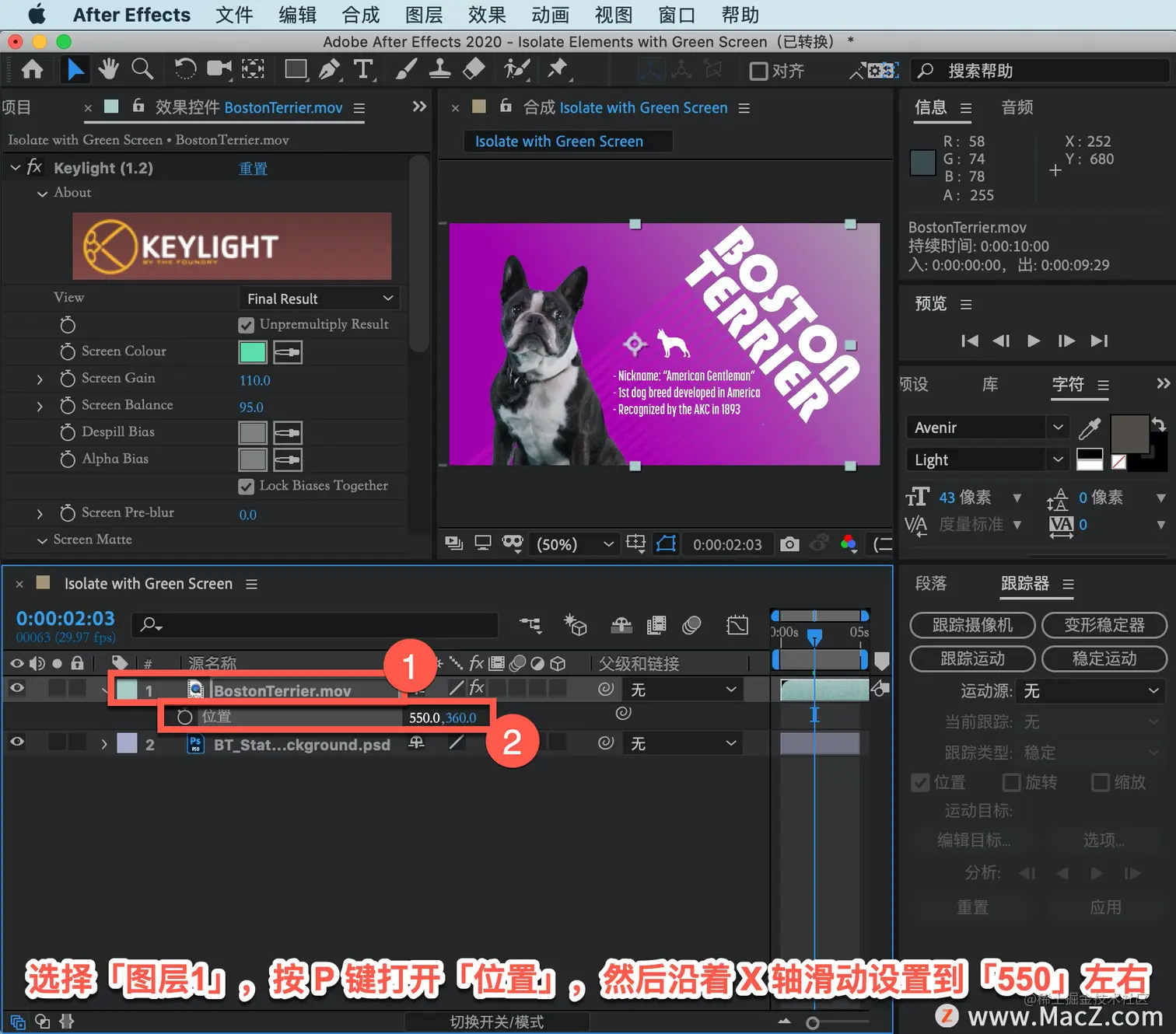The height and width of the screenshot is (1034, 1176).
Task: Uncheck Lock Biases Together
Action: point(247,487)
